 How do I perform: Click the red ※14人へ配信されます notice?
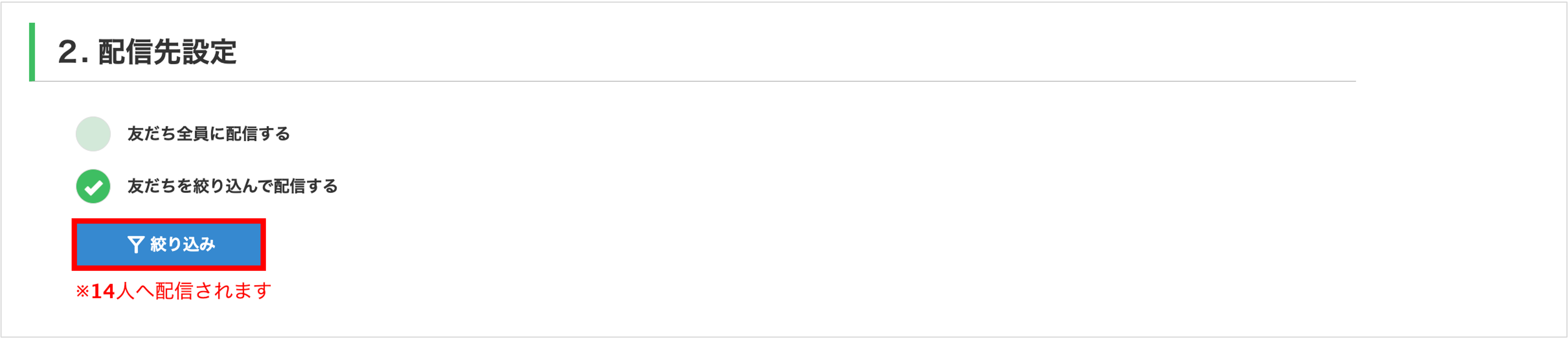[174, 291]
